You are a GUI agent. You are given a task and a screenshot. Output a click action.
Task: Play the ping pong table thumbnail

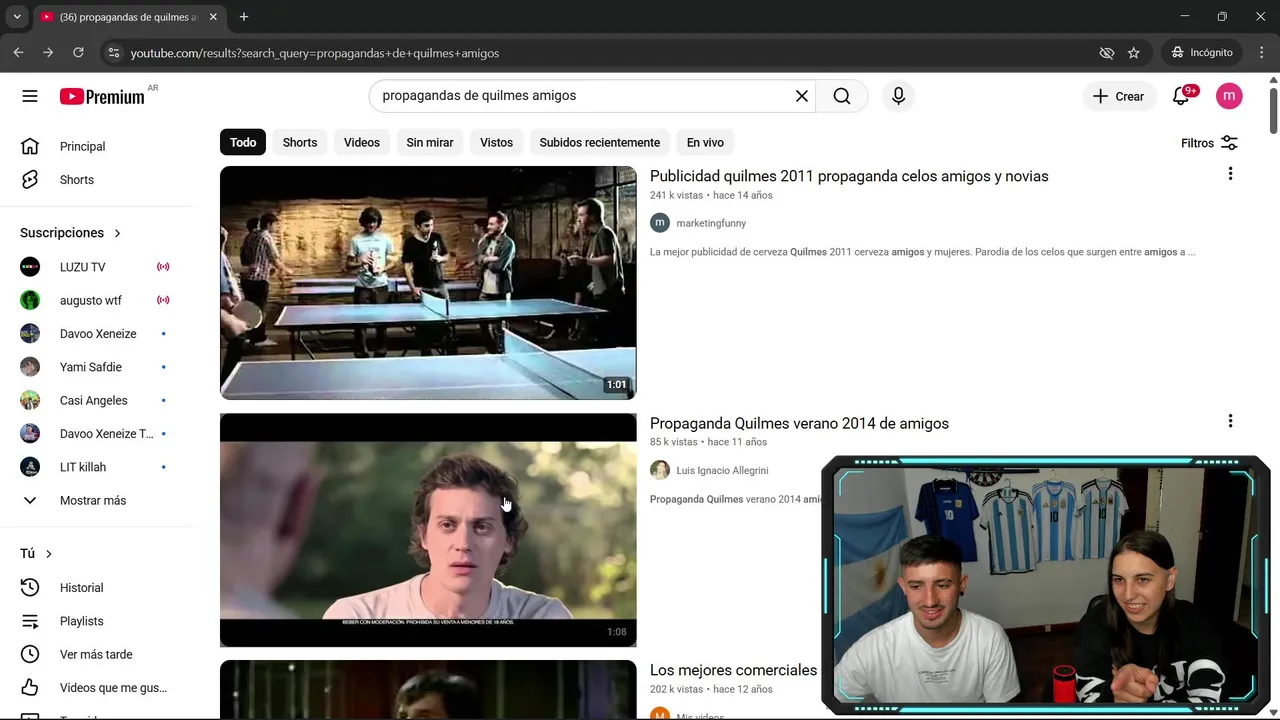(428, 283)
